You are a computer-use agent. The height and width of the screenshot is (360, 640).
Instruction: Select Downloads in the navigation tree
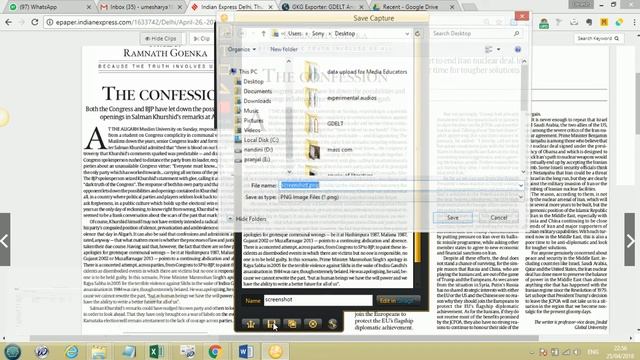pos(257,101)
